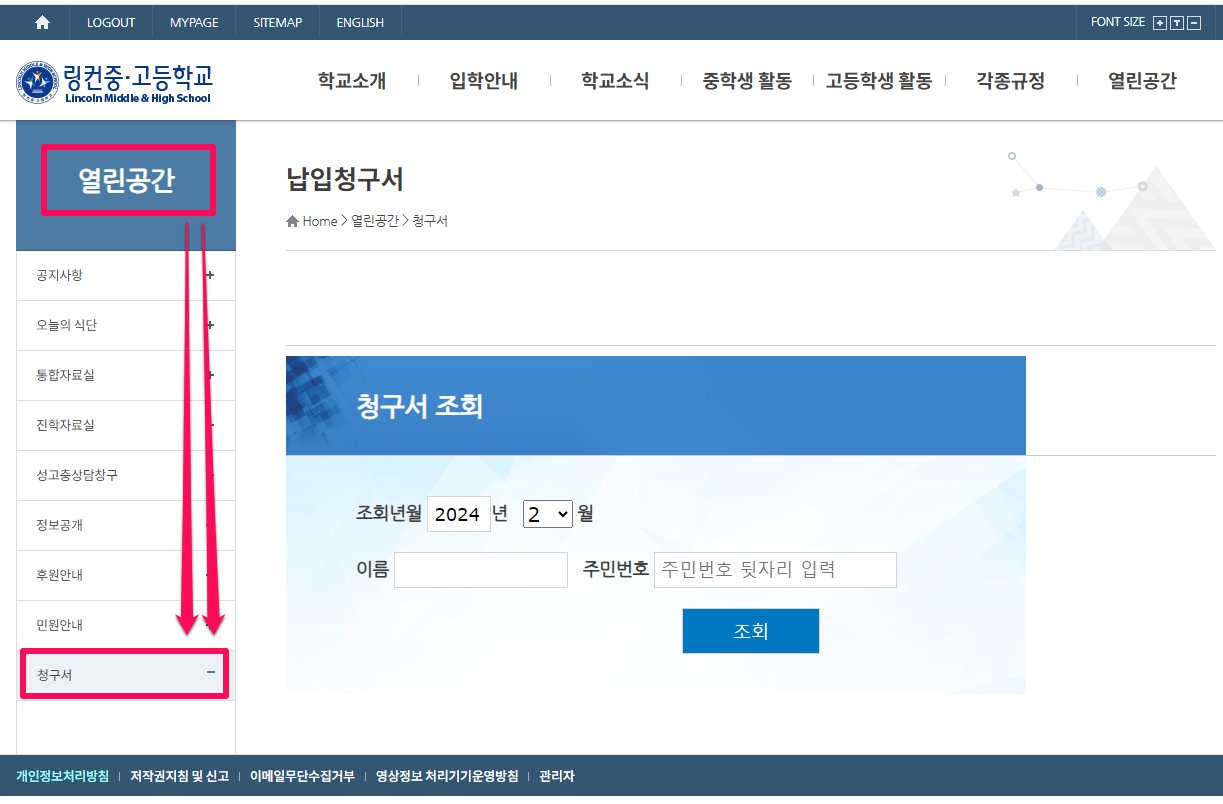Open the 각종규정 main menu
The height and width of the screenshot is (804, 1223).
1010,82
